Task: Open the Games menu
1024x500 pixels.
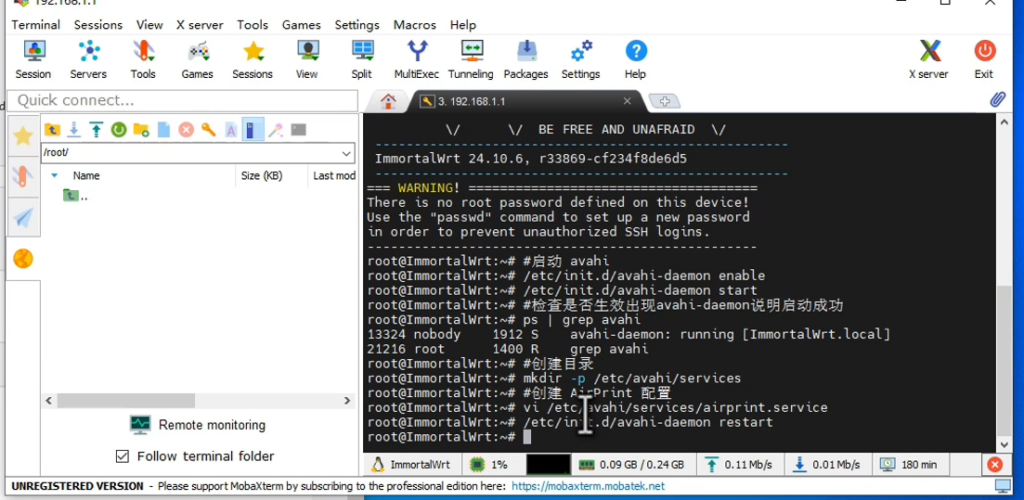Action: tap(301, 25)
